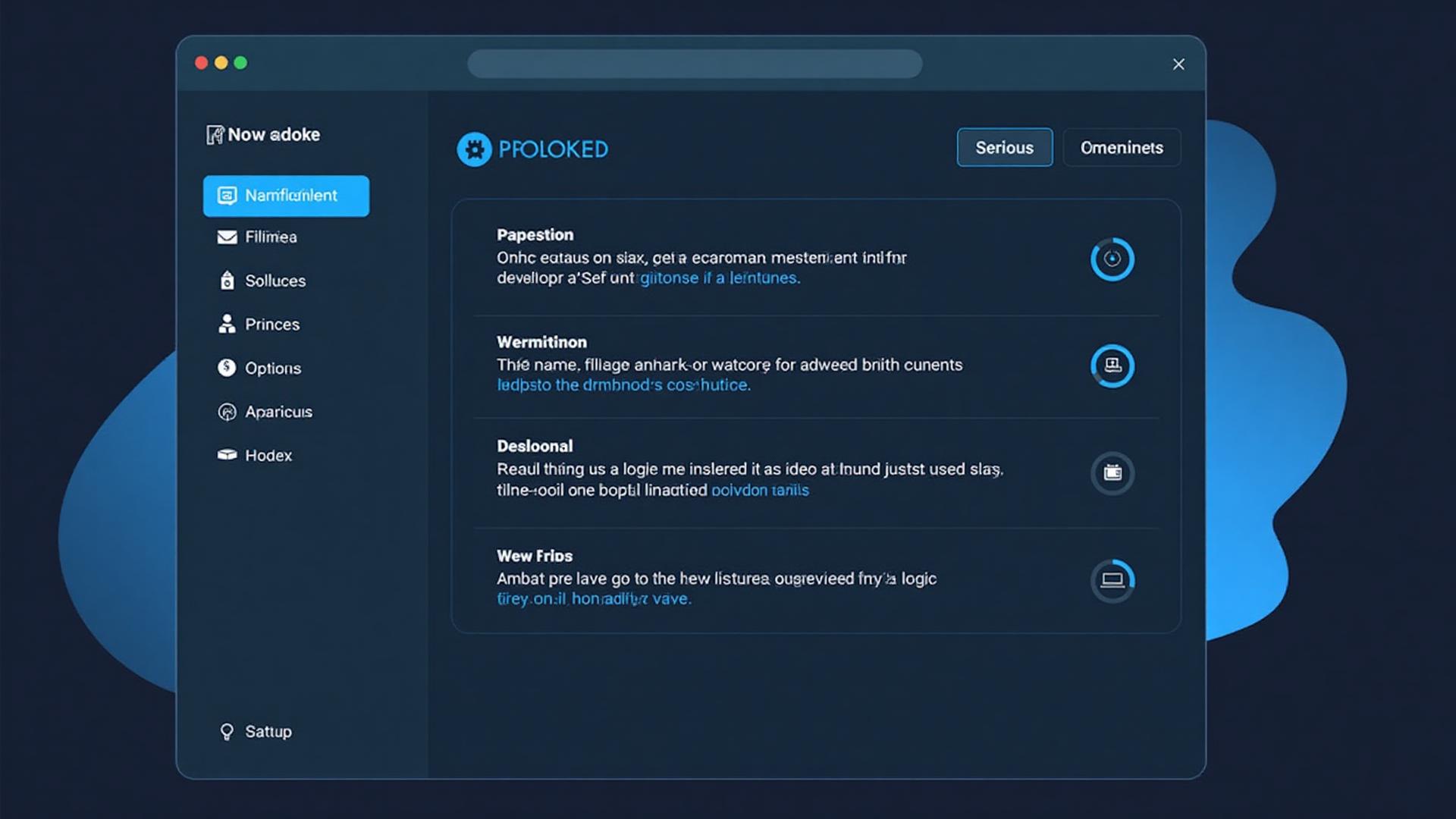Click the Filimea envelope icon
The height and width of the screenshot is (819, 1456).
(227, 237)
